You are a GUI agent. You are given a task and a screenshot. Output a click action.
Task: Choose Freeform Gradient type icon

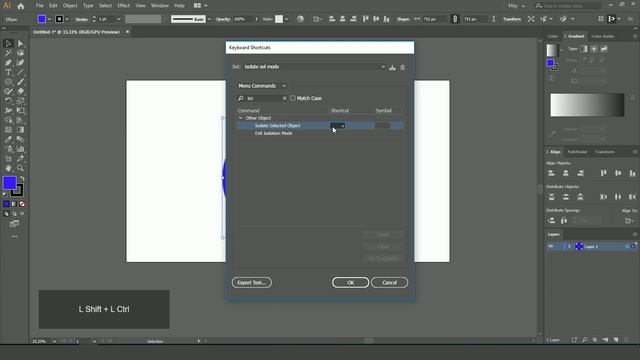coord(604,49)
